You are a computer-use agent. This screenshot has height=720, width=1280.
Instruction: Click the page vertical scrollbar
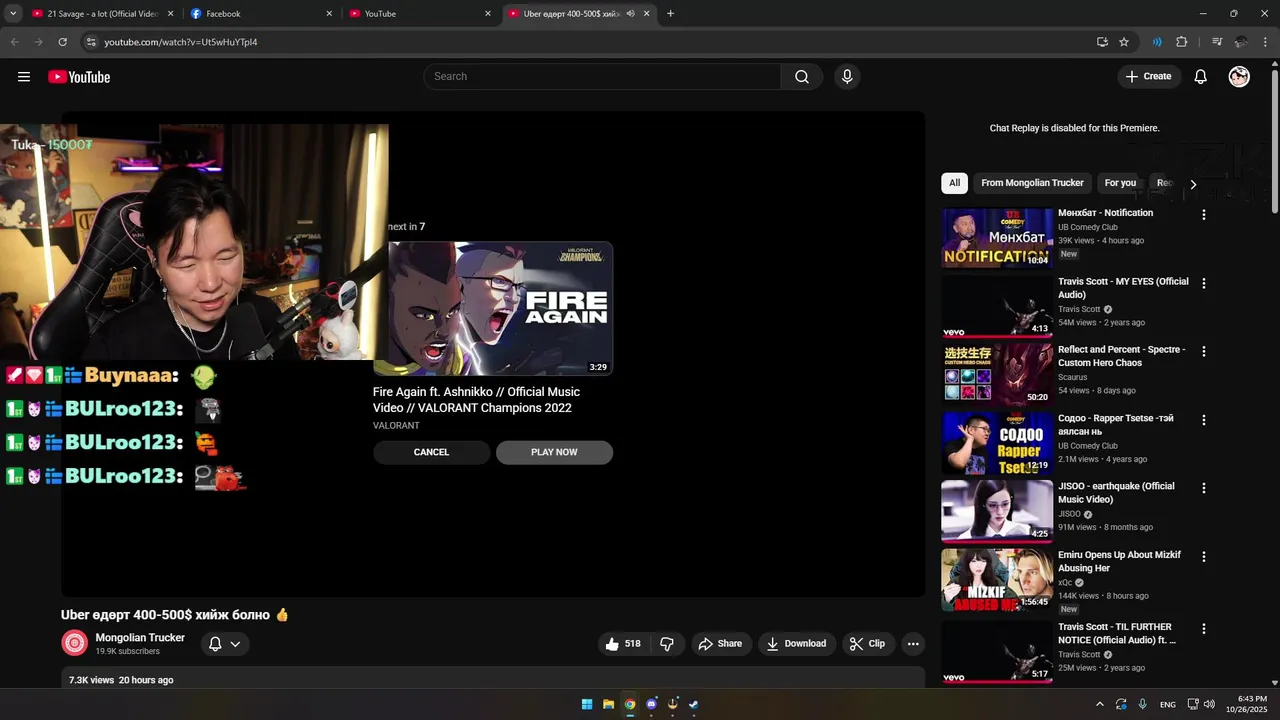point(1274,140)
